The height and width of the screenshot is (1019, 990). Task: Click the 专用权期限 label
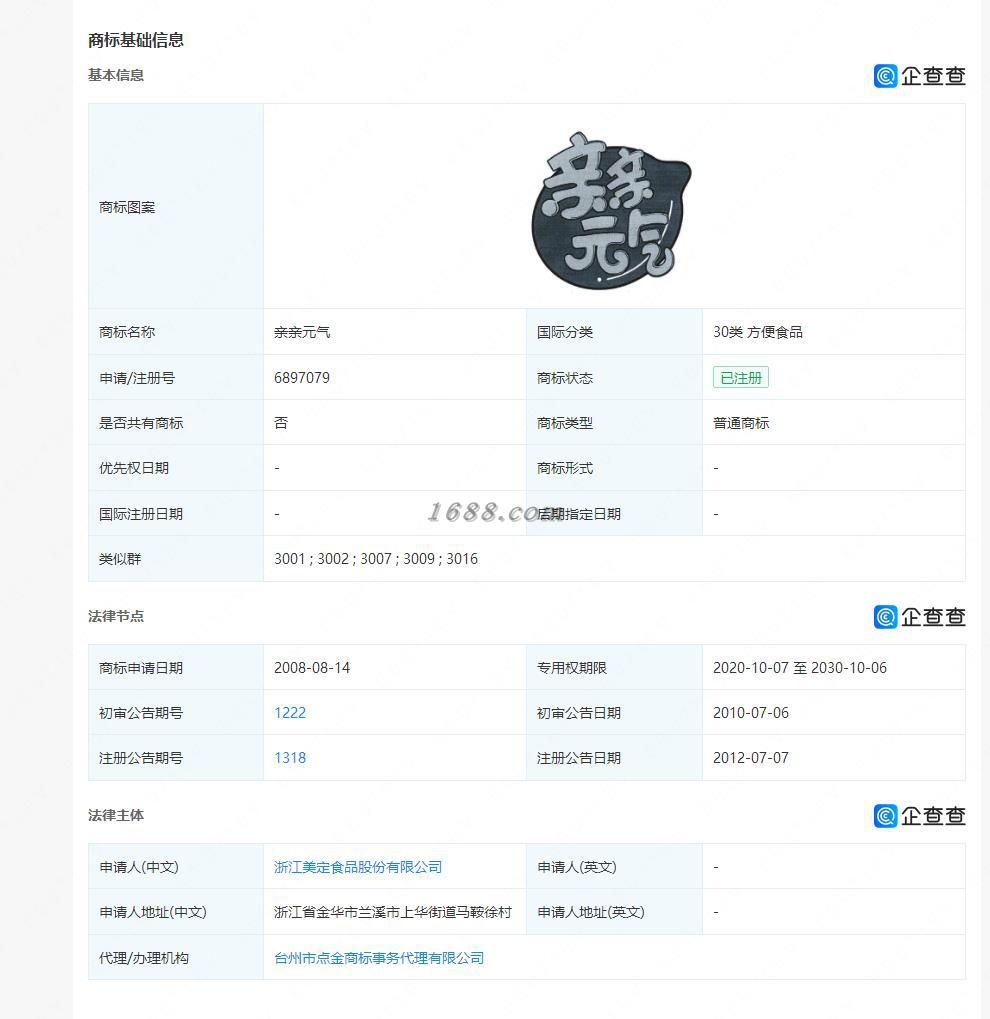tap(571, 668)
